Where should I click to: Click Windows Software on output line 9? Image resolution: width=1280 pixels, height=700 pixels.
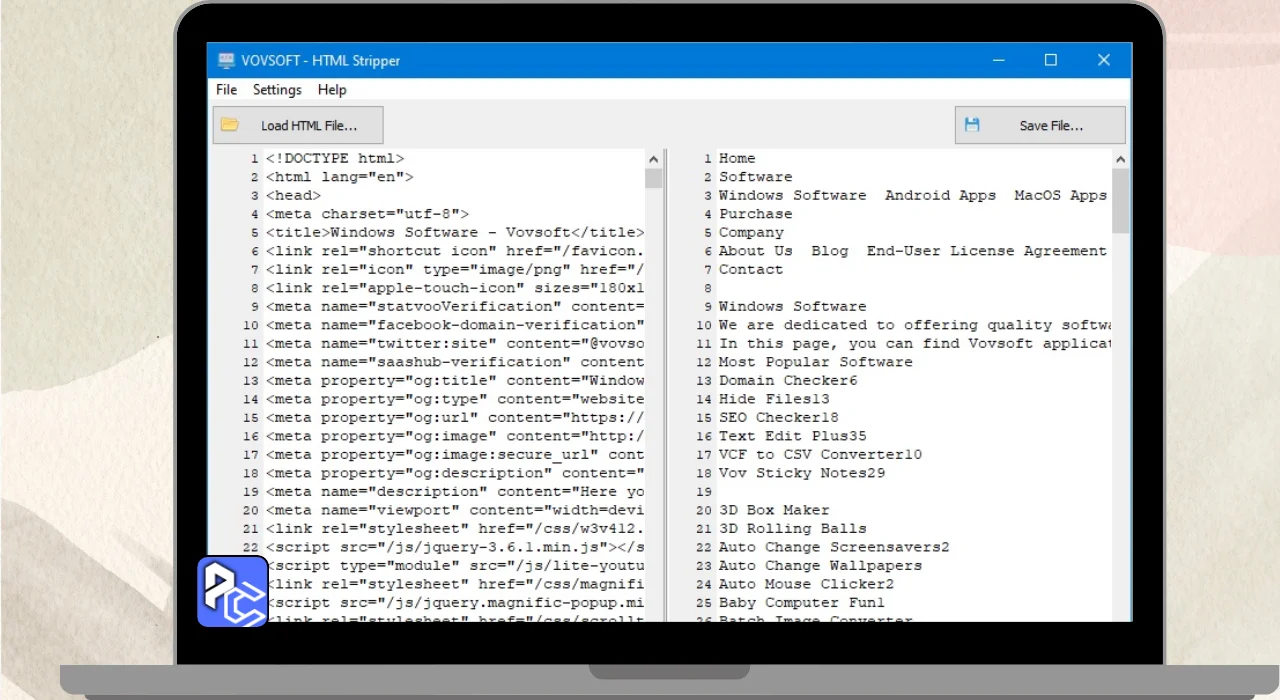point(793,306)
